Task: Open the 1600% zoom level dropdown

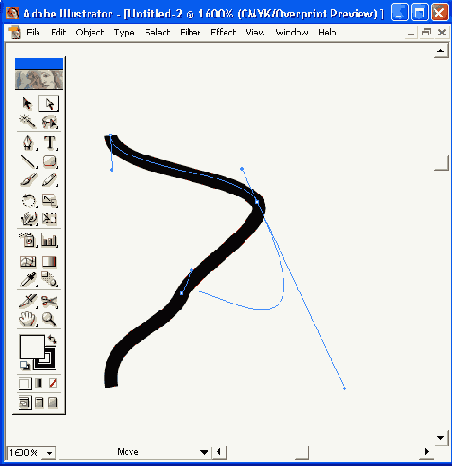Action: coord(49,453)
